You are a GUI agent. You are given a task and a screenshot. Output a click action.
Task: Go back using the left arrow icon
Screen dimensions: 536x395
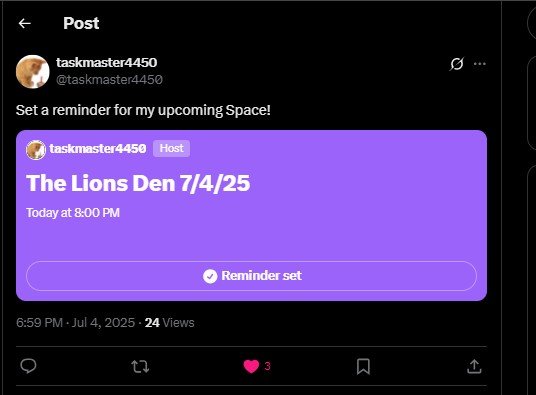pos(25,23)
